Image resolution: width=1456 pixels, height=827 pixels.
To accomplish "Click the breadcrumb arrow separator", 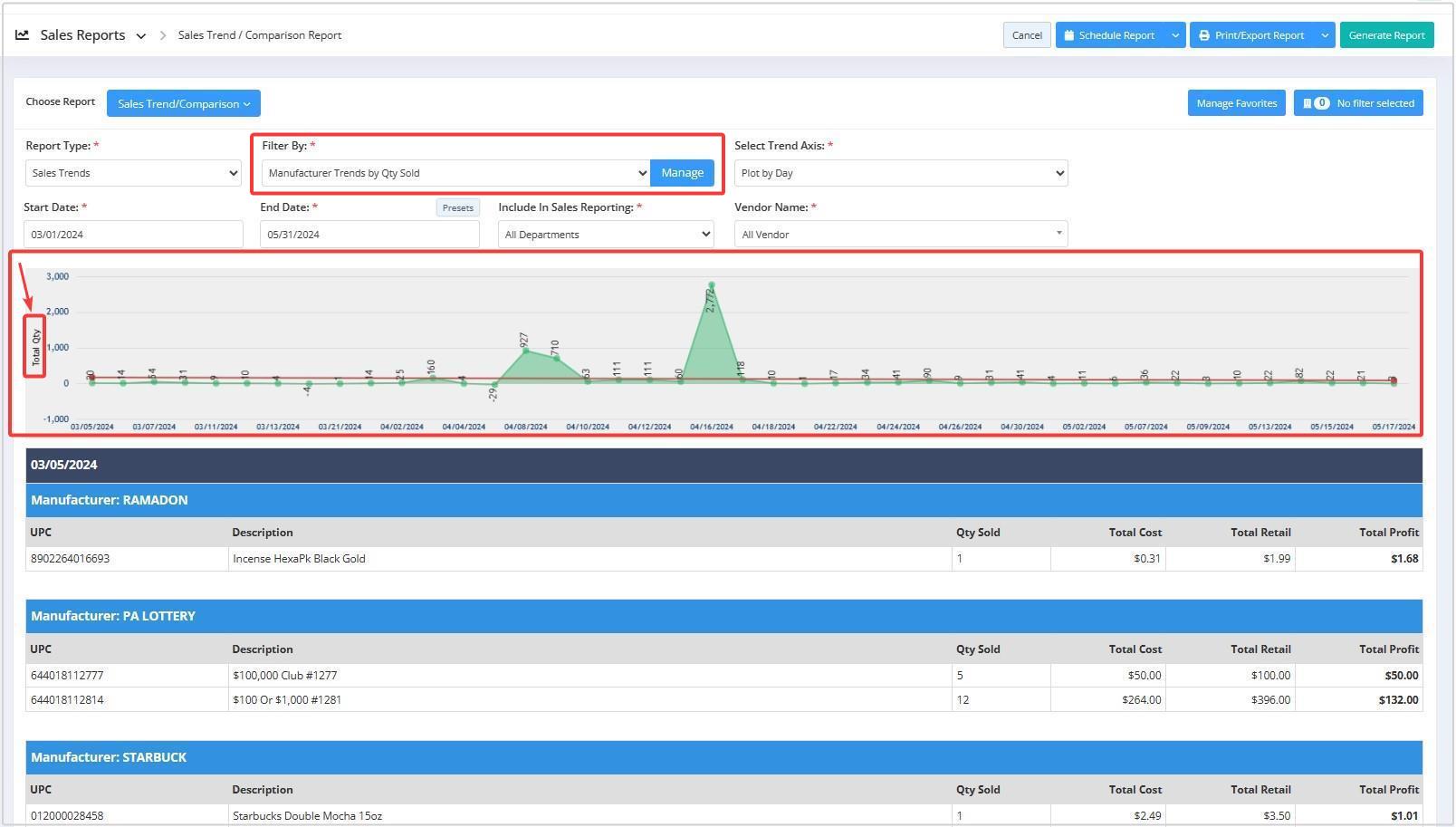I will point(163,35).
